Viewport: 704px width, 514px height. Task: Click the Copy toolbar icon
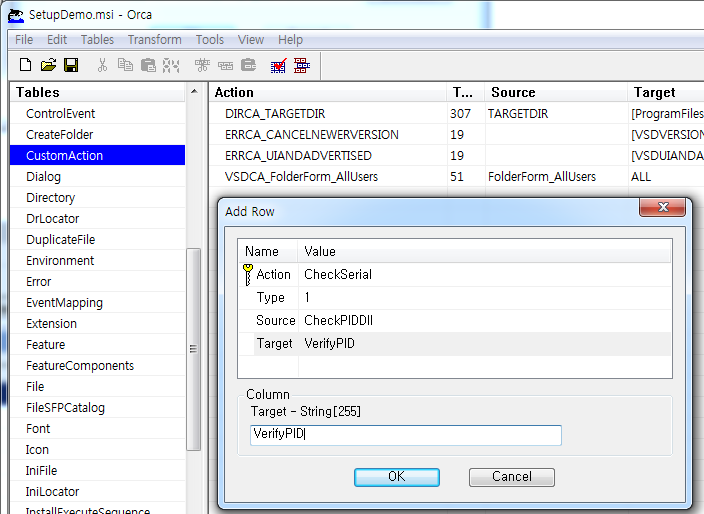[x=125, y=65]
